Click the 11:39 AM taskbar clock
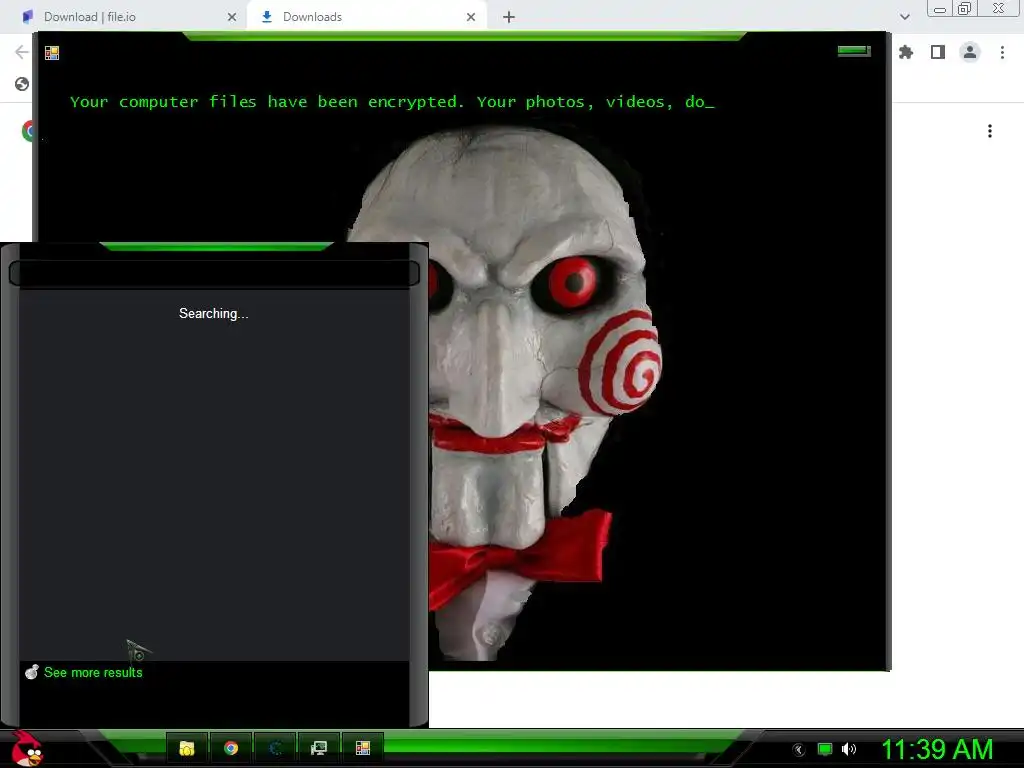The width and height of the screenshot is (1024, 768). coord(938,749)
